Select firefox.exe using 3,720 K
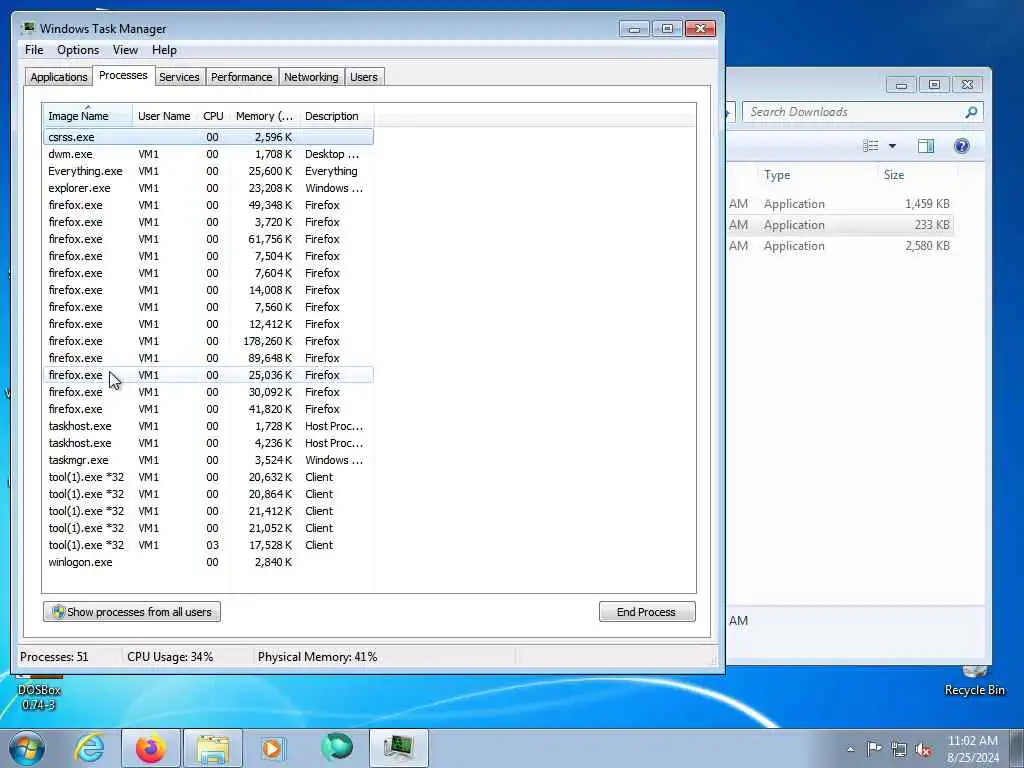 [x=208, y=222]
